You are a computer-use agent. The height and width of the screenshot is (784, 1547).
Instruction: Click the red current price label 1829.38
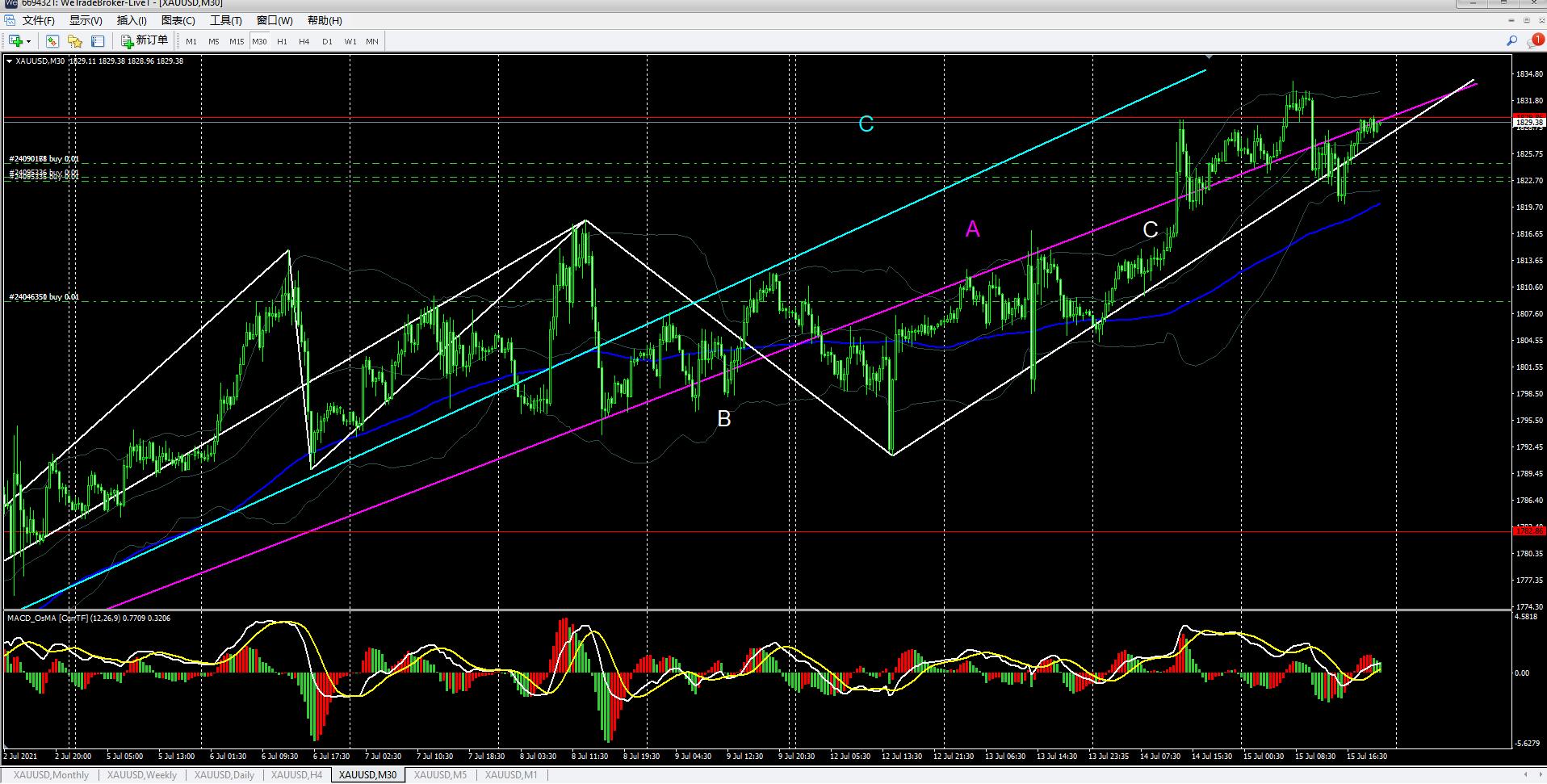1528,123
